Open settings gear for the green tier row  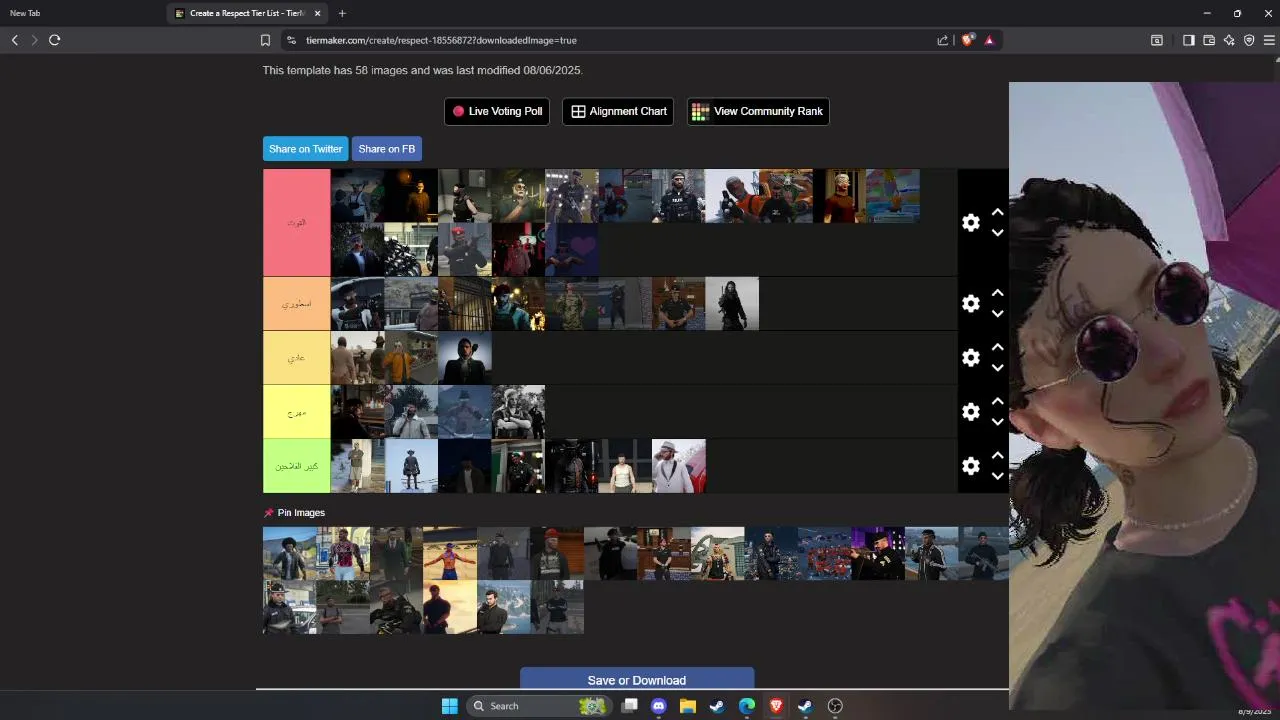tap(971, 465)
